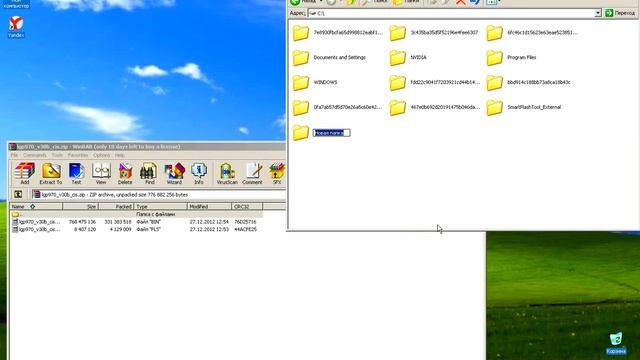This screenshot has height=360, width=640.
Task: Open the Find tool in WinRAR
Action: click(149, 173)
